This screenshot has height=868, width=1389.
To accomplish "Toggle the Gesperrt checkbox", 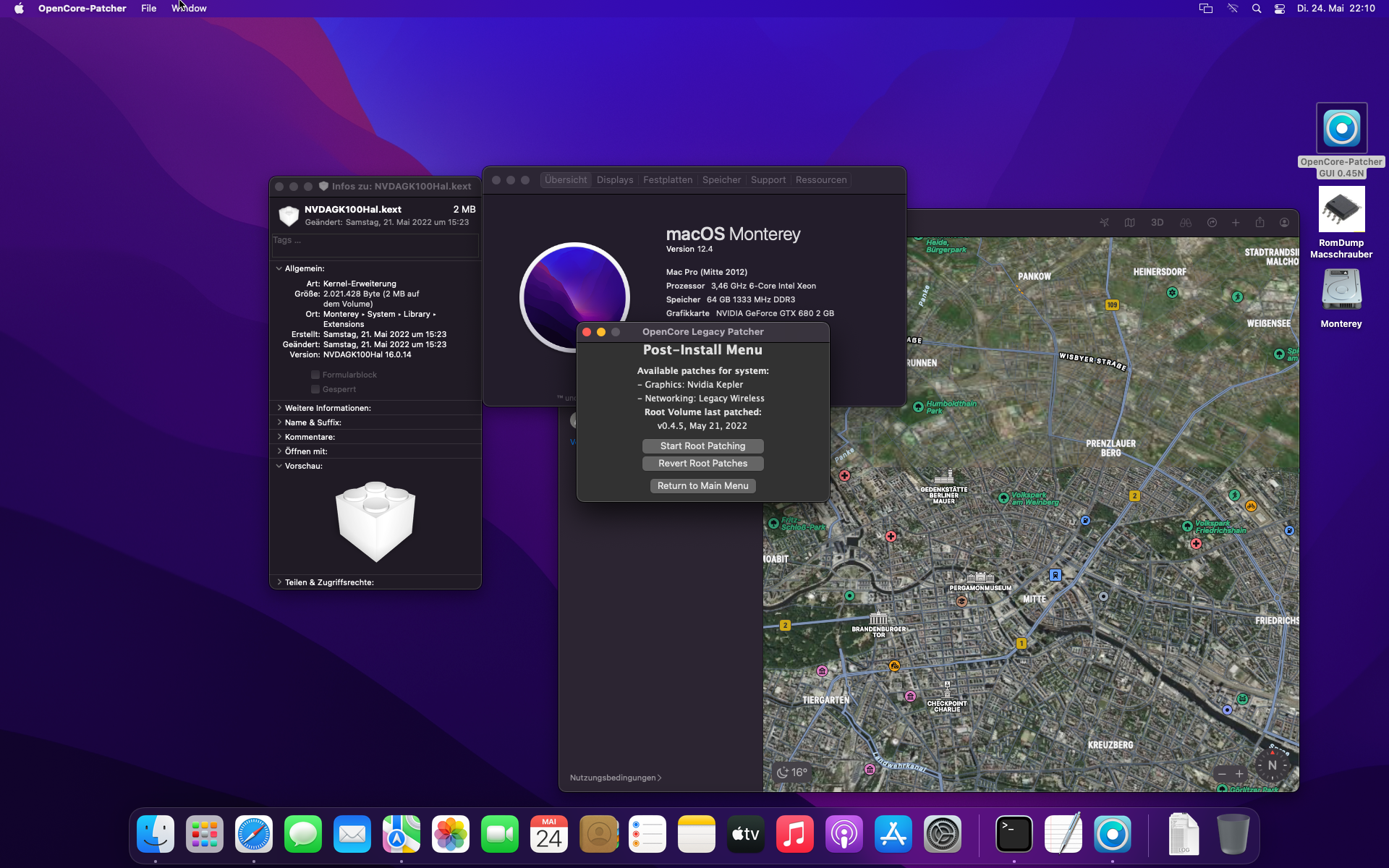I will coord(315,389).
